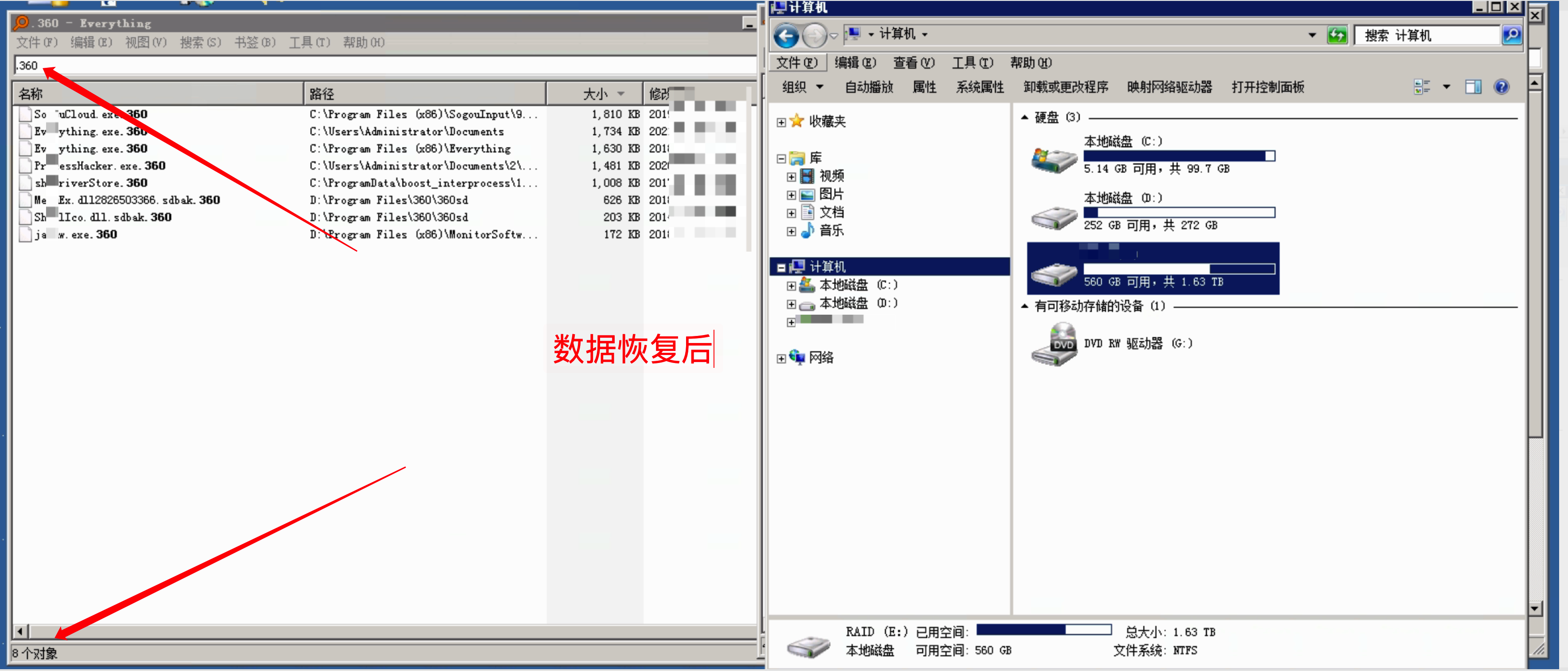The height and width of the screenshot is (671, 1568).
Task: Open the 查看 menu in Explorer
Action: pos(913,63)
